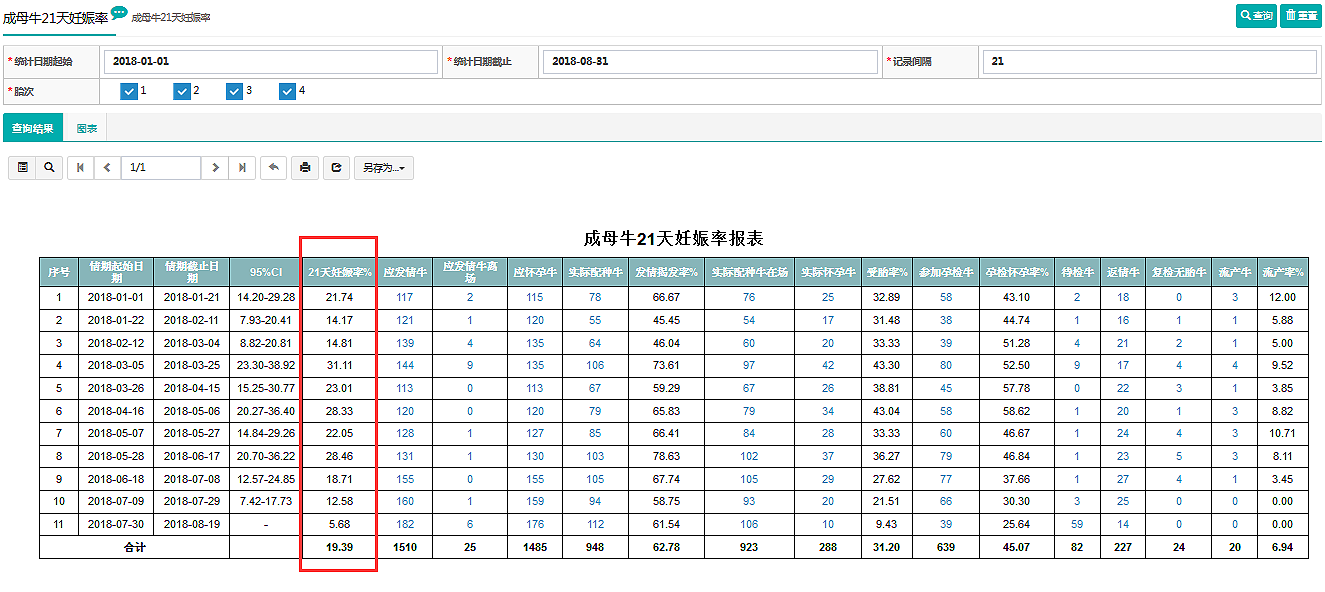Uncheck parity 1 checkbox
The width and height of the screenshot is (1325, 592).
pyautogui.click(x=129, y=91)
